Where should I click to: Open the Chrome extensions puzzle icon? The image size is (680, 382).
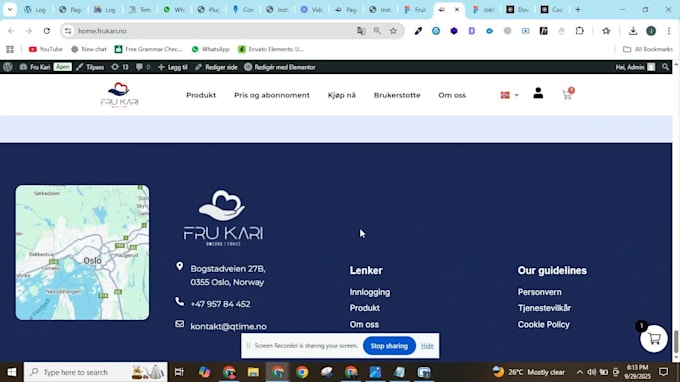click(579, 31)
